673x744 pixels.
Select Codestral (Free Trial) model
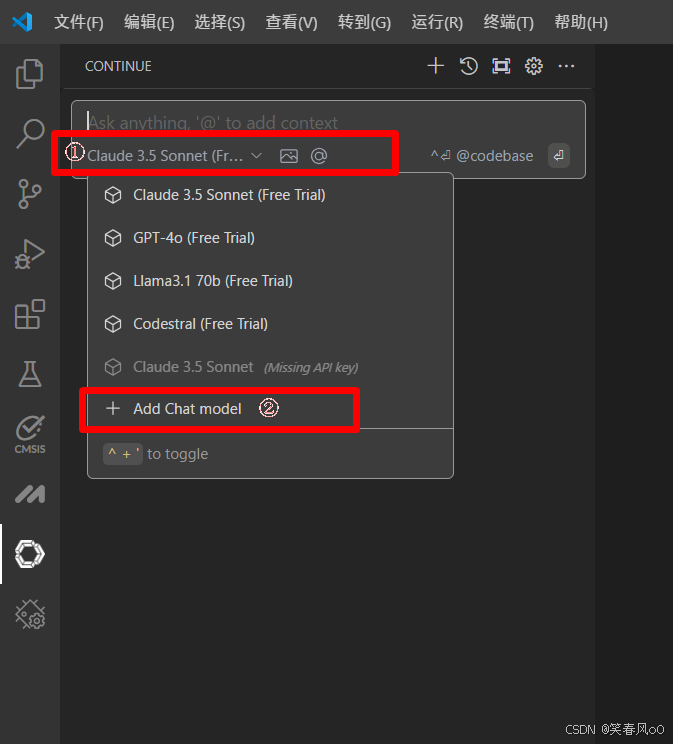pos(271,324)
